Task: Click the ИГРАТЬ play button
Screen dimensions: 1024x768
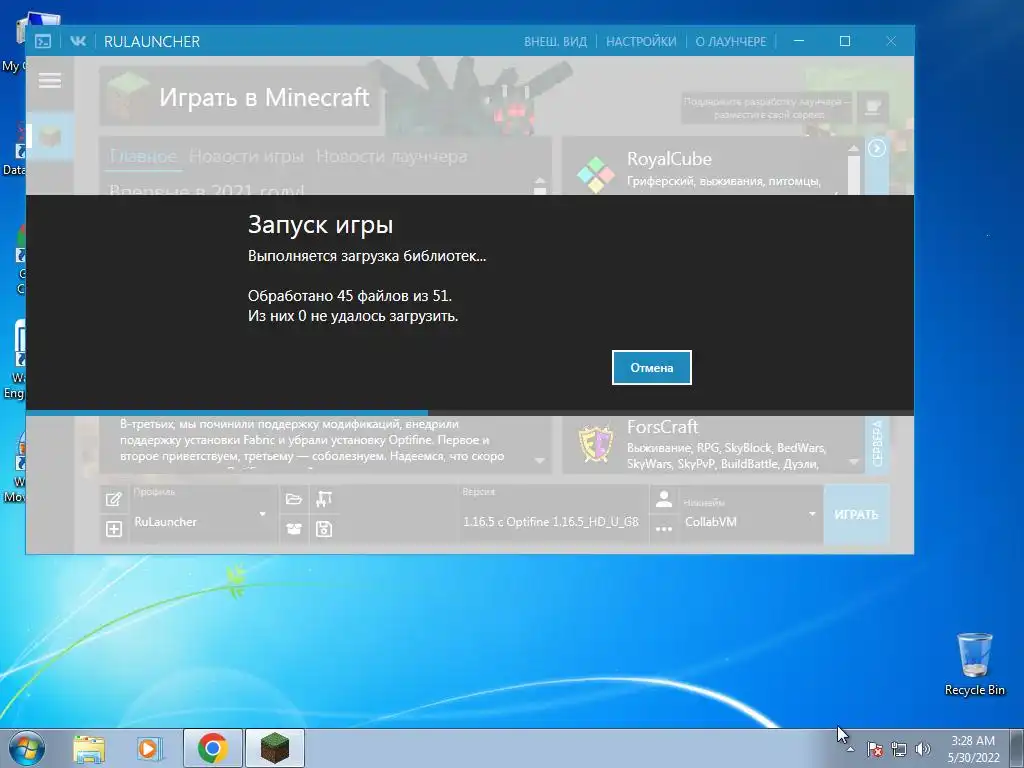Action: [856, 515]
